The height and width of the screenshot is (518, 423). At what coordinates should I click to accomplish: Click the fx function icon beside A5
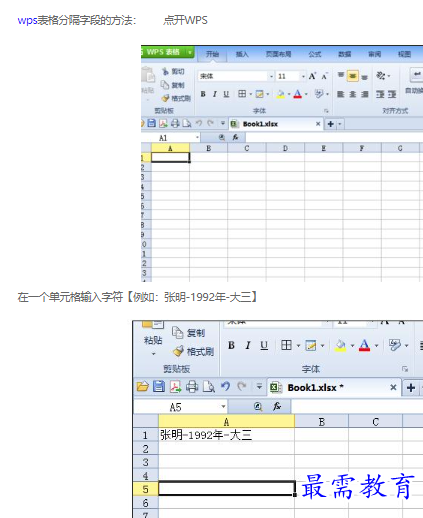click(x=277, y=406)
